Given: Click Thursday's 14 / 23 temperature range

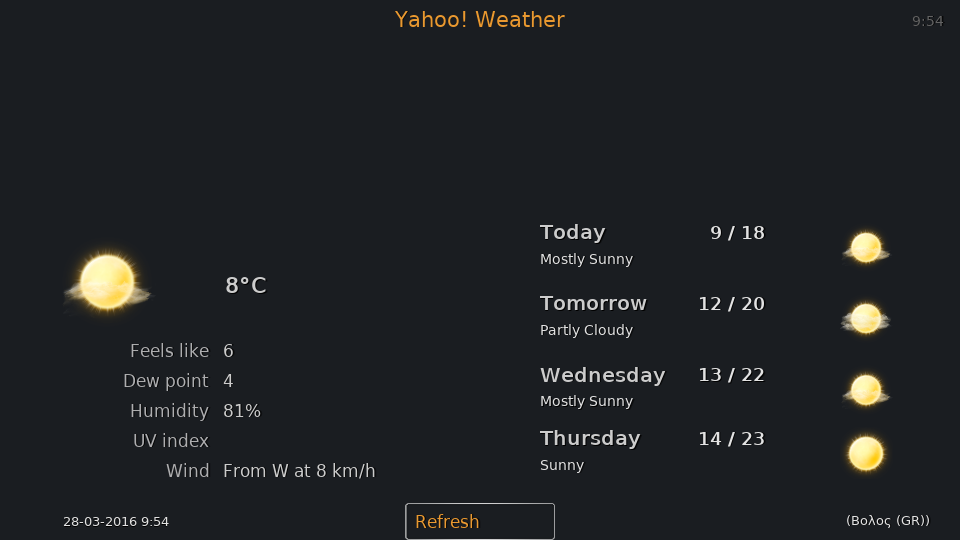Looking at the screenshot, I should [732, 439].
